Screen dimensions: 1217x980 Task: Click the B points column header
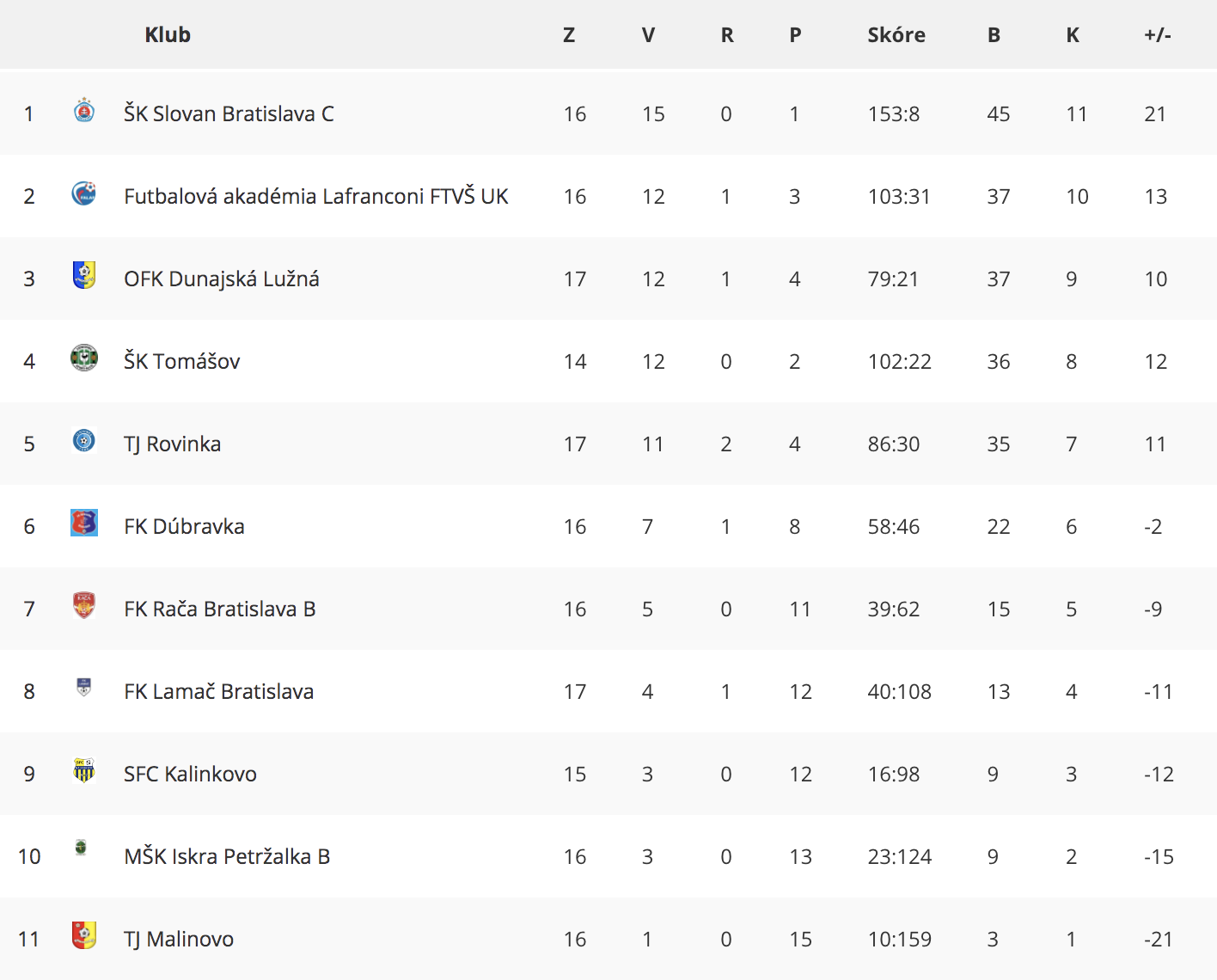point(994,34)
